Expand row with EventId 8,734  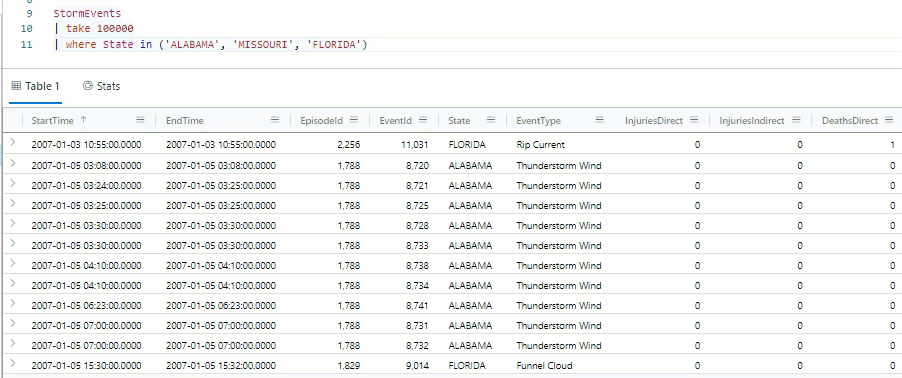pos(13,285)
